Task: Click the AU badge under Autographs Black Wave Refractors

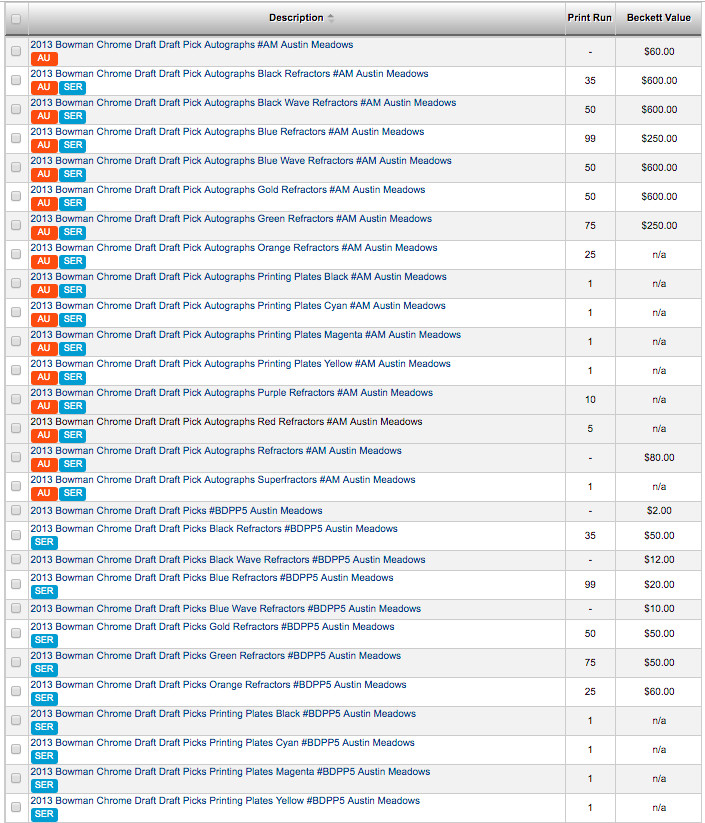Action: (x=44, y=116)
